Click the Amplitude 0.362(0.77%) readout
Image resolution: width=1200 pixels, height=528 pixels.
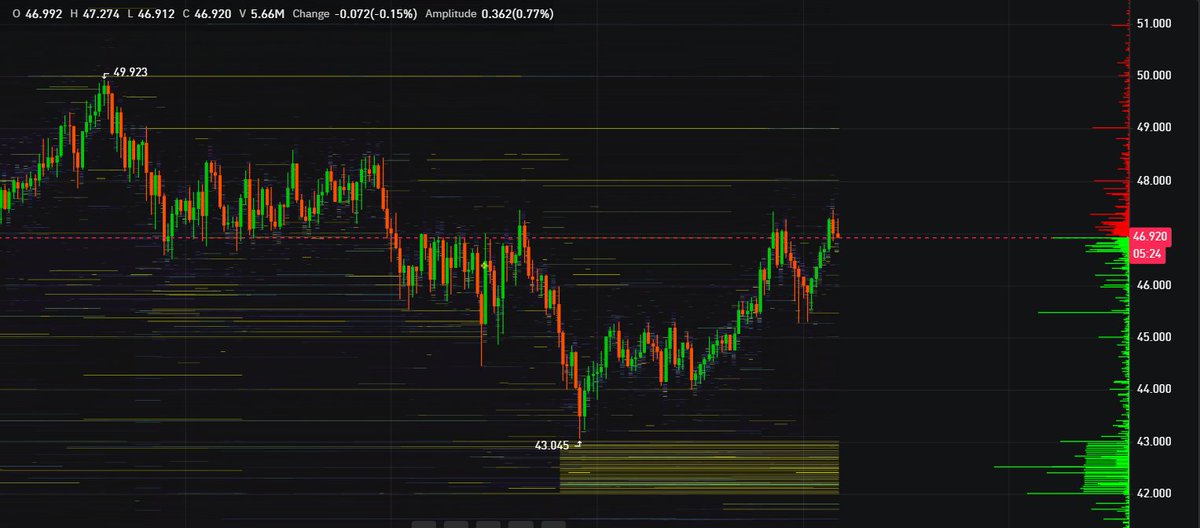click(x=489, y=14)
